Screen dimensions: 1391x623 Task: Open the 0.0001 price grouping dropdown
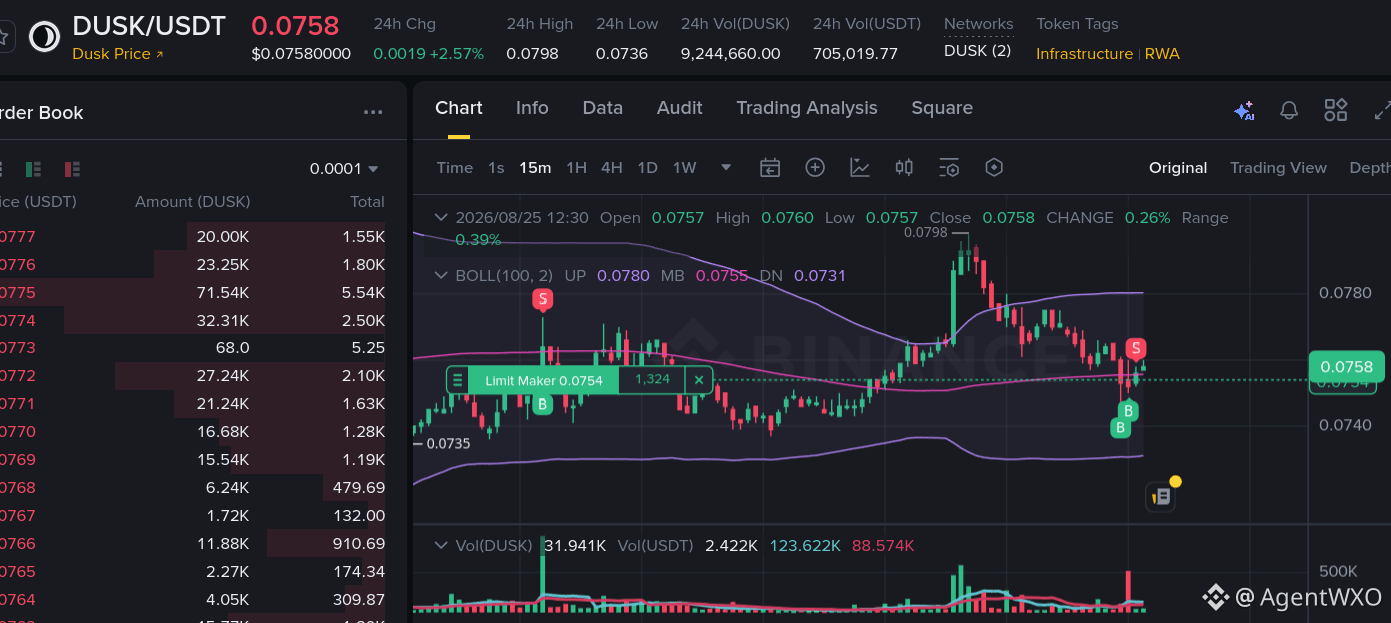tap(344, 169)
